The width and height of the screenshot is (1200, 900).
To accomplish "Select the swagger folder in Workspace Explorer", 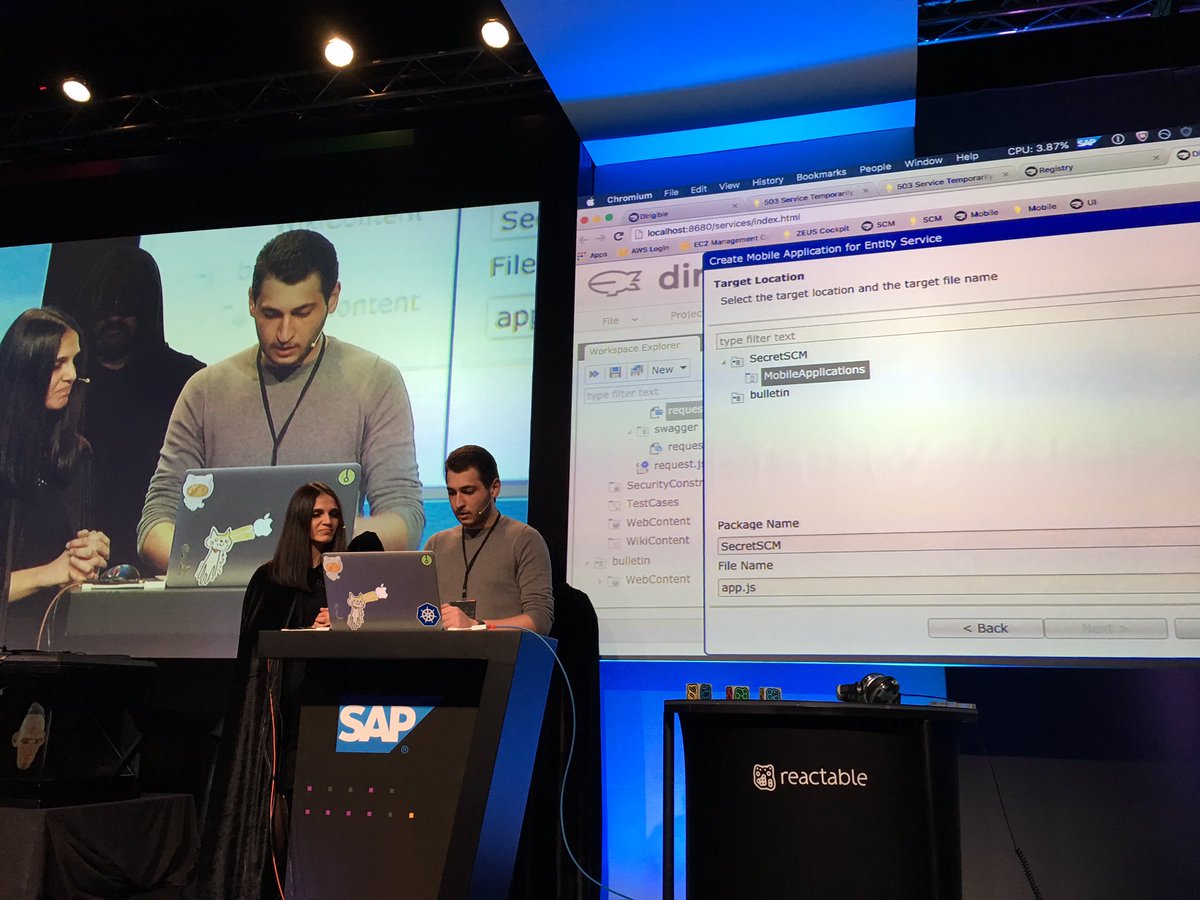I will click(x=676, y=429).
